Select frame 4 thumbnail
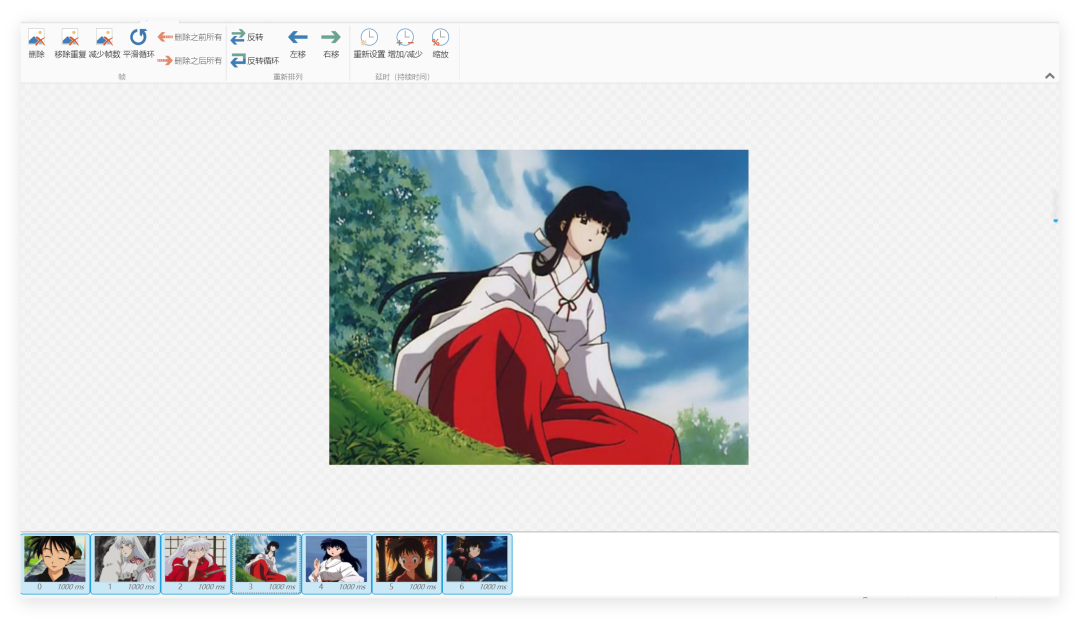The image size is (1080, 619). [x=336, y=563]
